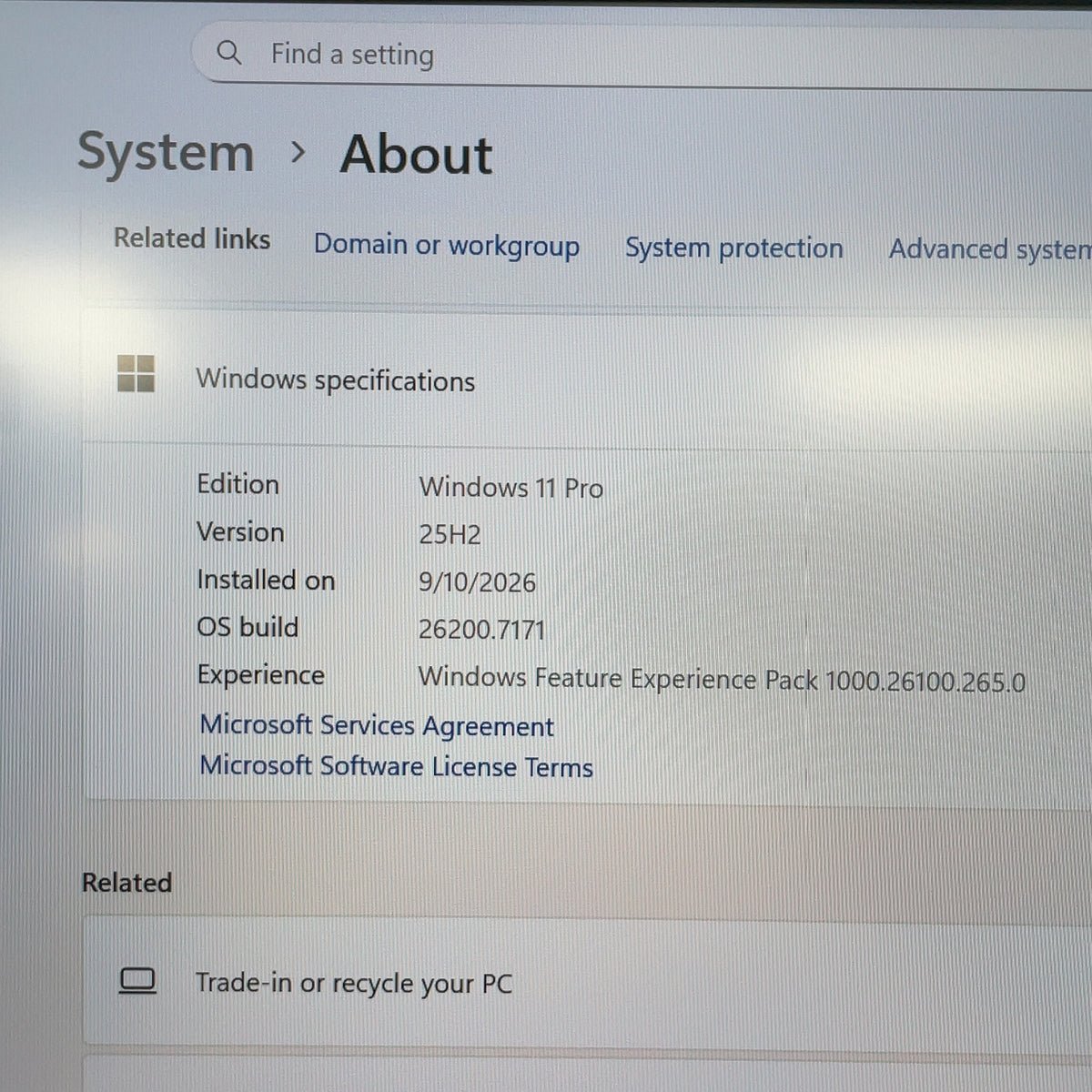Select the Windows 11 Pro value
Image resolution: width=1092 pixels, height=1092 pixels.
(x=511, y=488)
